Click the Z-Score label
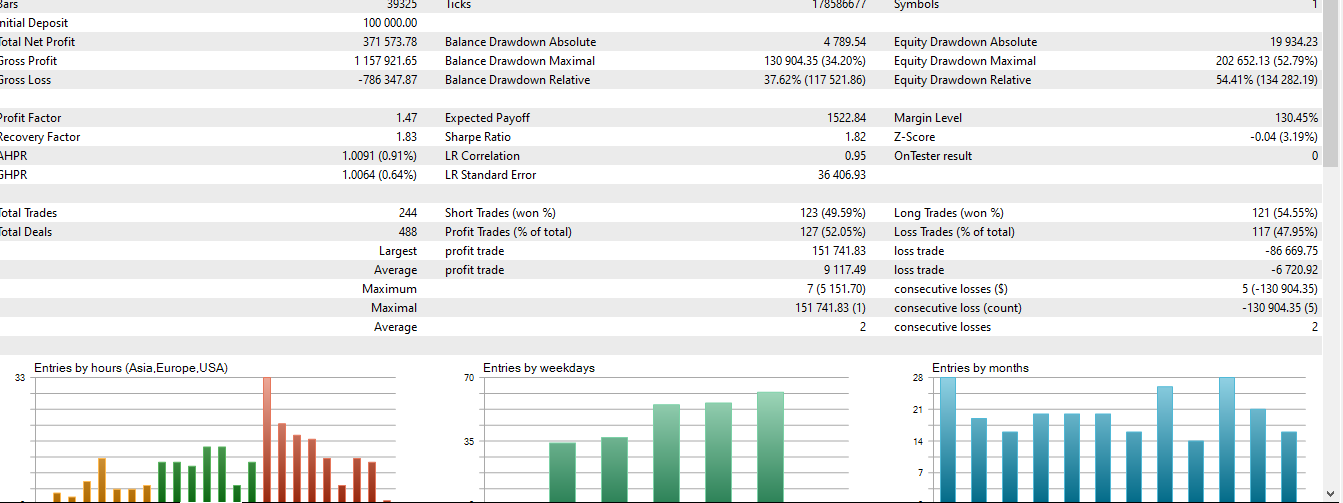Viewport: 1343px width, 503px height. coord(915,137)
